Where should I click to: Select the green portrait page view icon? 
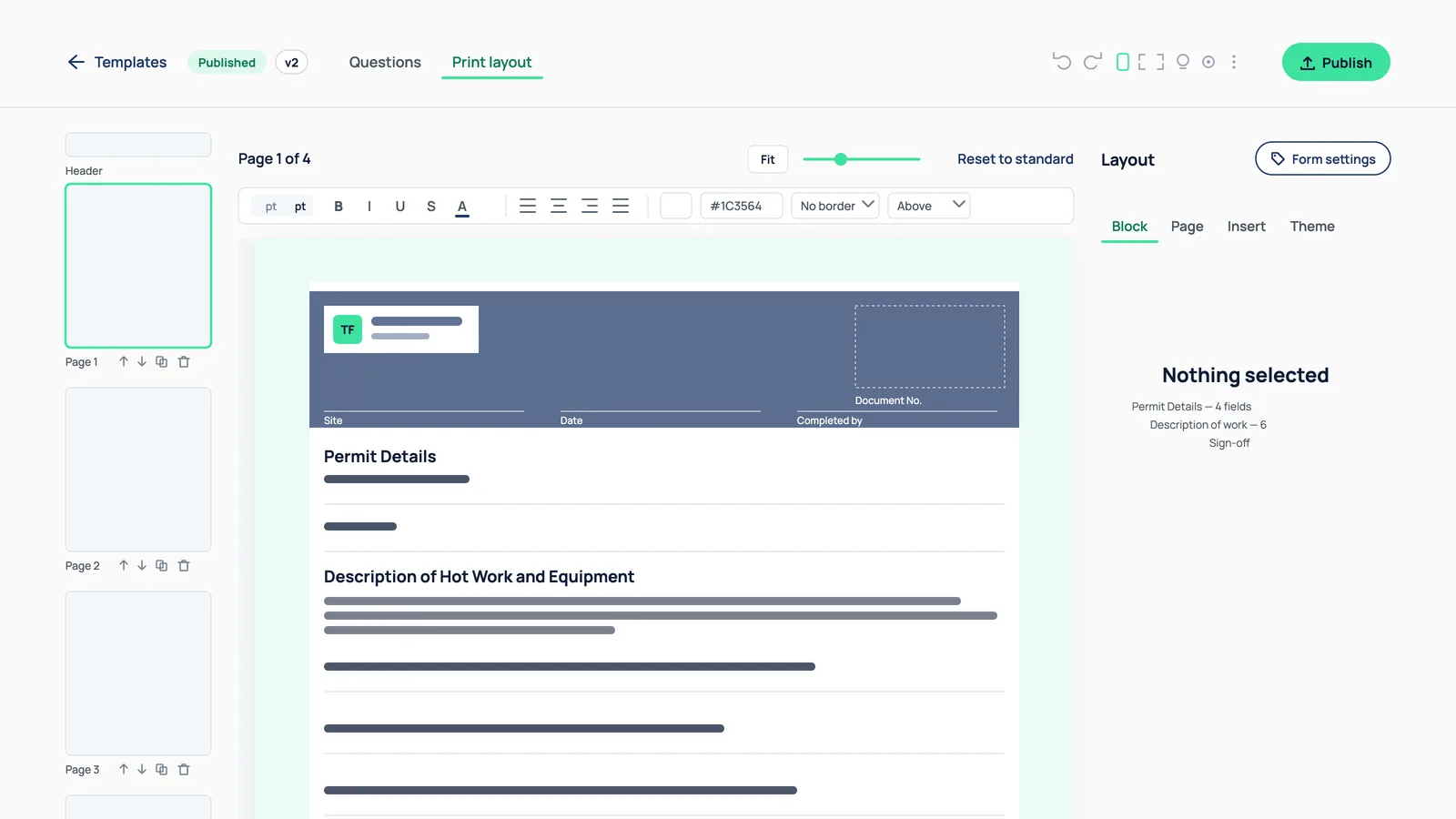point(1123,62)
